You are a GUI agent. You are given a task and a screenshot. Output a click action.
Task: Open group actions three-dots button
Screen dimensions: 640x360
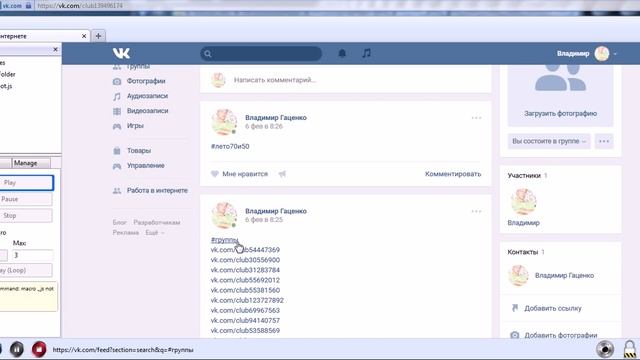pos(604,141)
